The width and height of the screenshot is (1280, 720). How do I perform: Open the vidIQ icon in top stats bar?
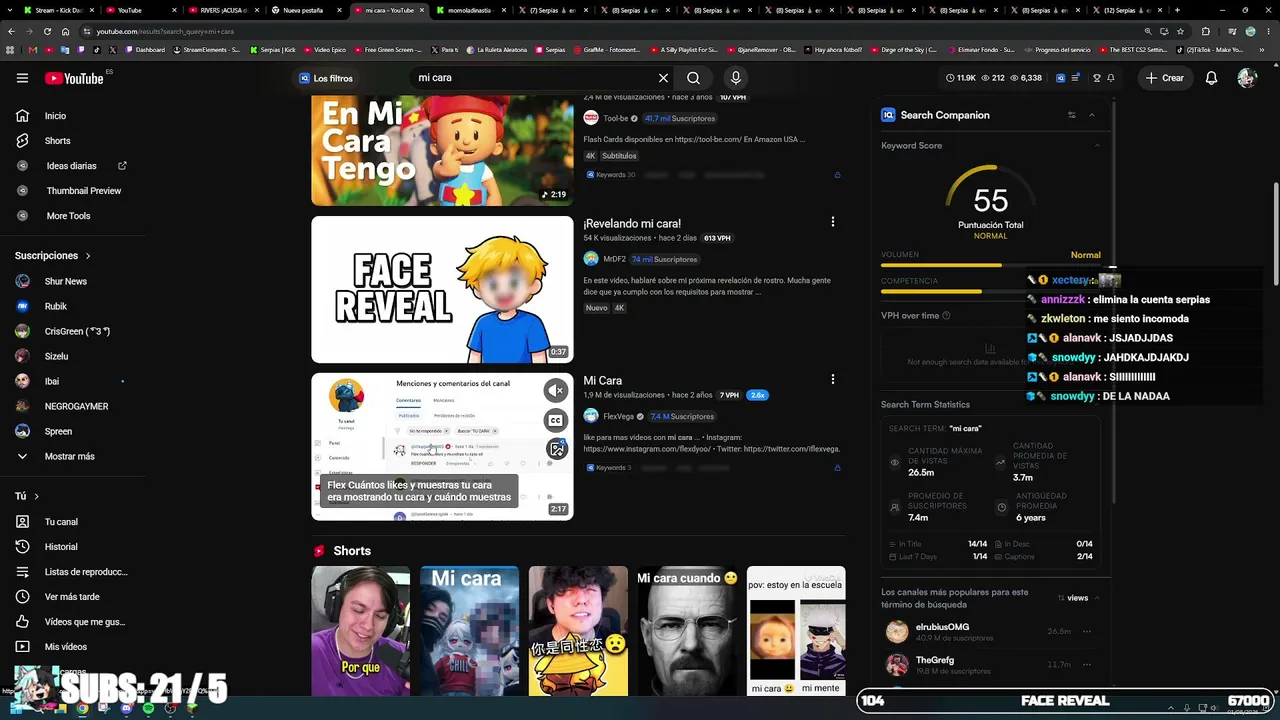pos(1061,78)
